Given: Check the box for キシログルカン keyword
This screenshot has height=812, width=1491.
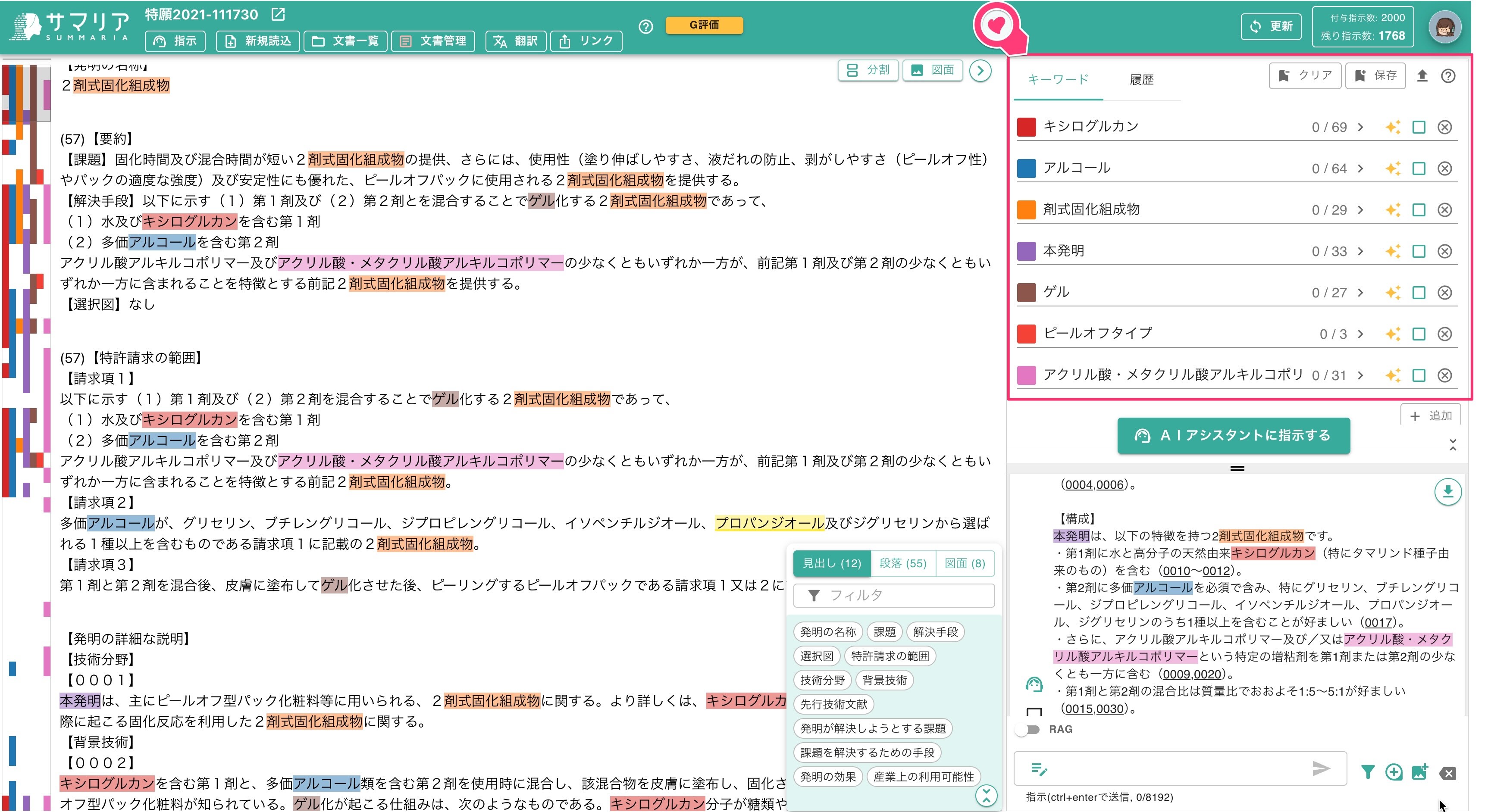Looking at the screenshot, I should pyautogui.click(x=1419, y=127).
